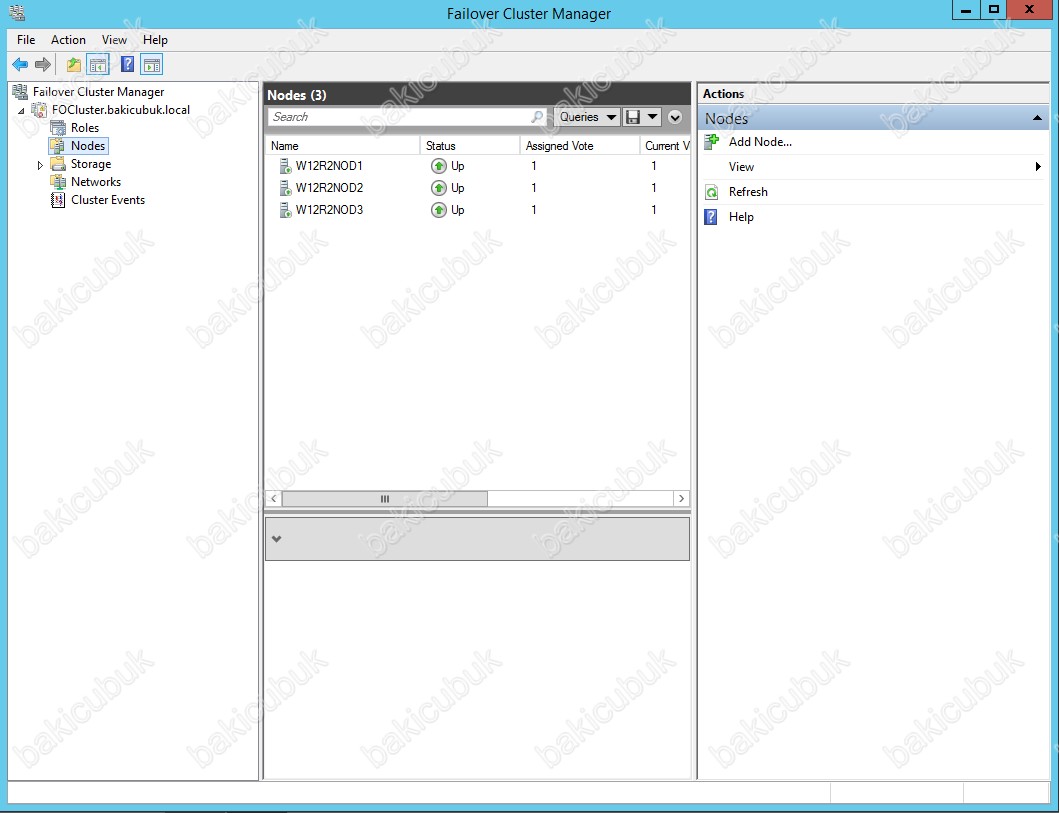Open Help from the toolbar question-mark icon
Screen dimensions: 1059x813
127,65
